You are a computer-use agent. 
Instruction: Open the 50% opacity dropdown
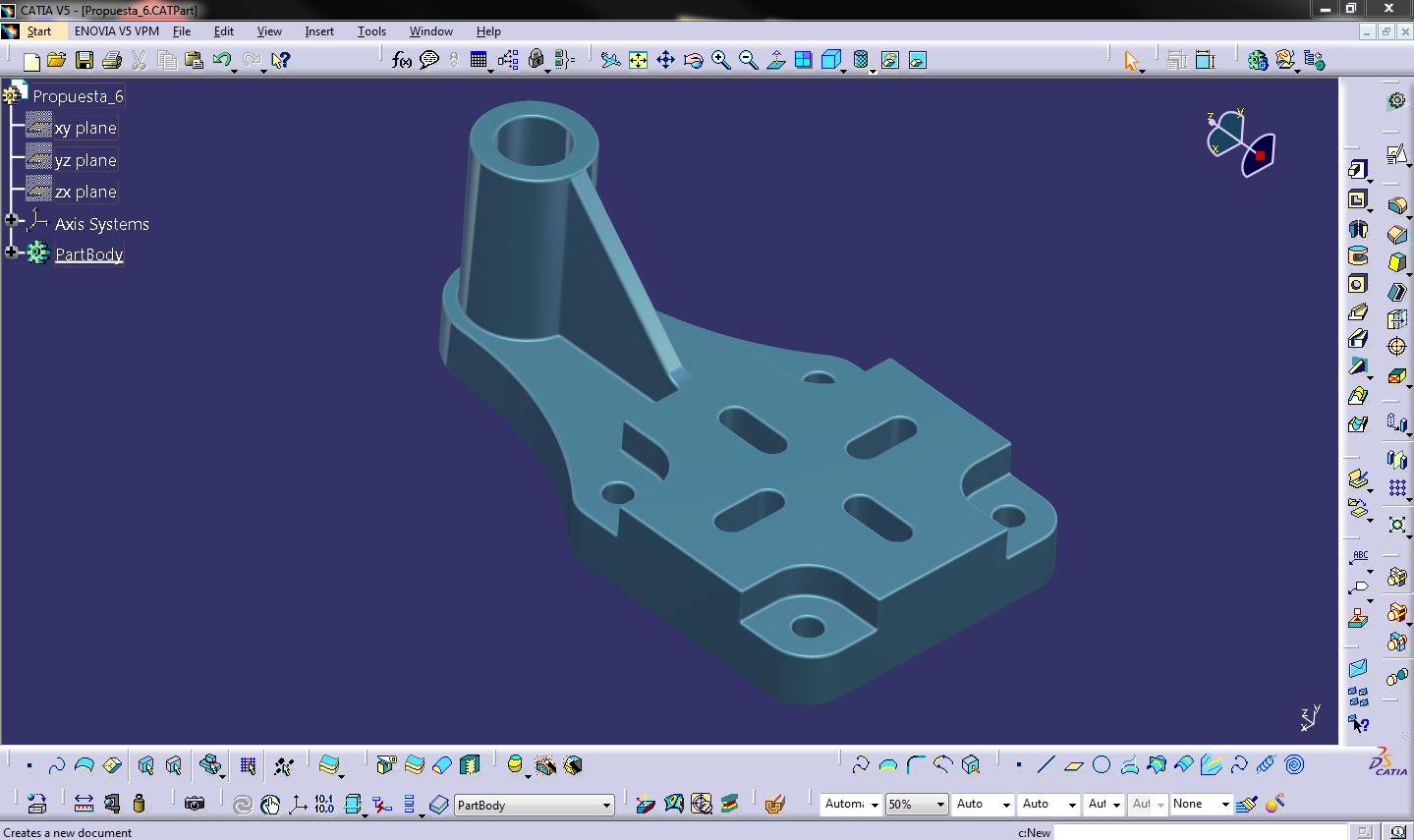(x=940, y=805)
